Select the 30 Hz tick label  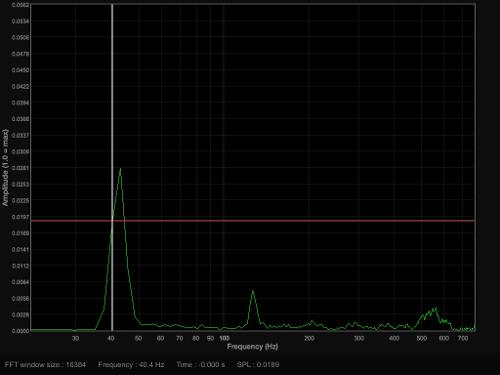(76, 338)
